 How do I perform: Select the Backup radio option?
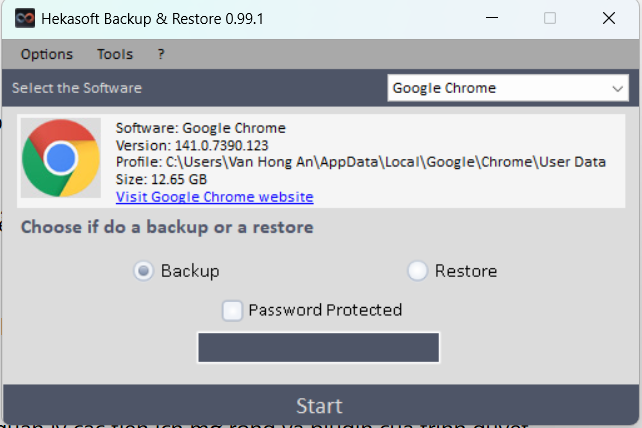tap(144, 271)
